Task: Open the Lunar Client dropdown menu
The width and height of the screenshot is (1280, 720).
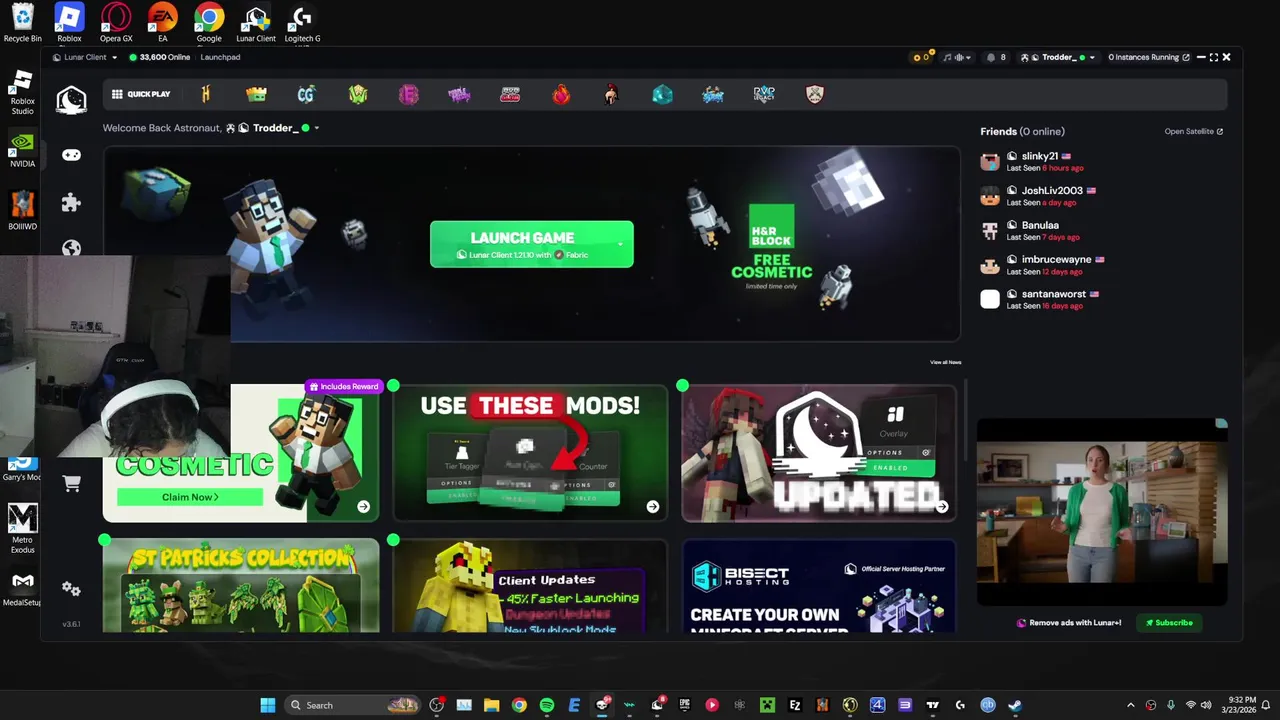Action: pyautogui.click(x=86, y=57)
